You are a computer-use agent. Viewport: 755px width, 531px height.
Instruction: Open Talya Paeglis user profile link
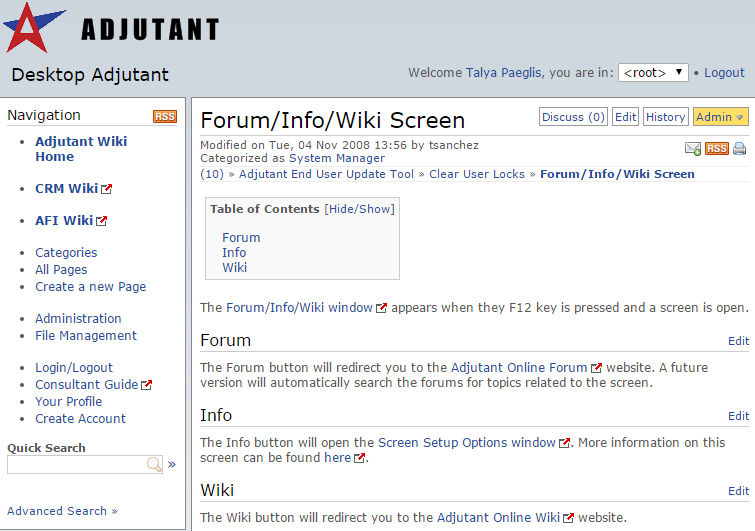pyautogui.click(x=504, y=73)
